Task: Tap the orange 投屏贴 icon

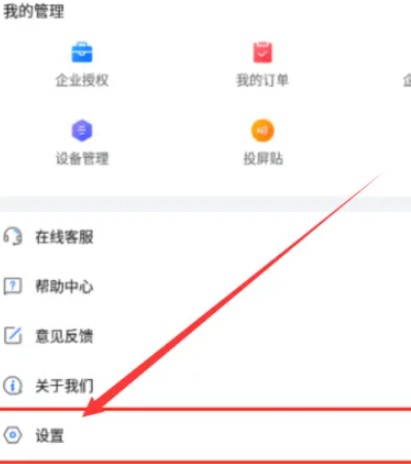Action: pyautogui.click(x=263, y=130)
